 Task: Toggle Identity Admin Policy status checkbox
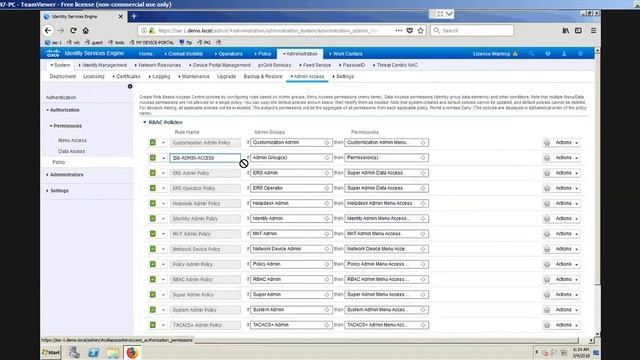[153, 219]
